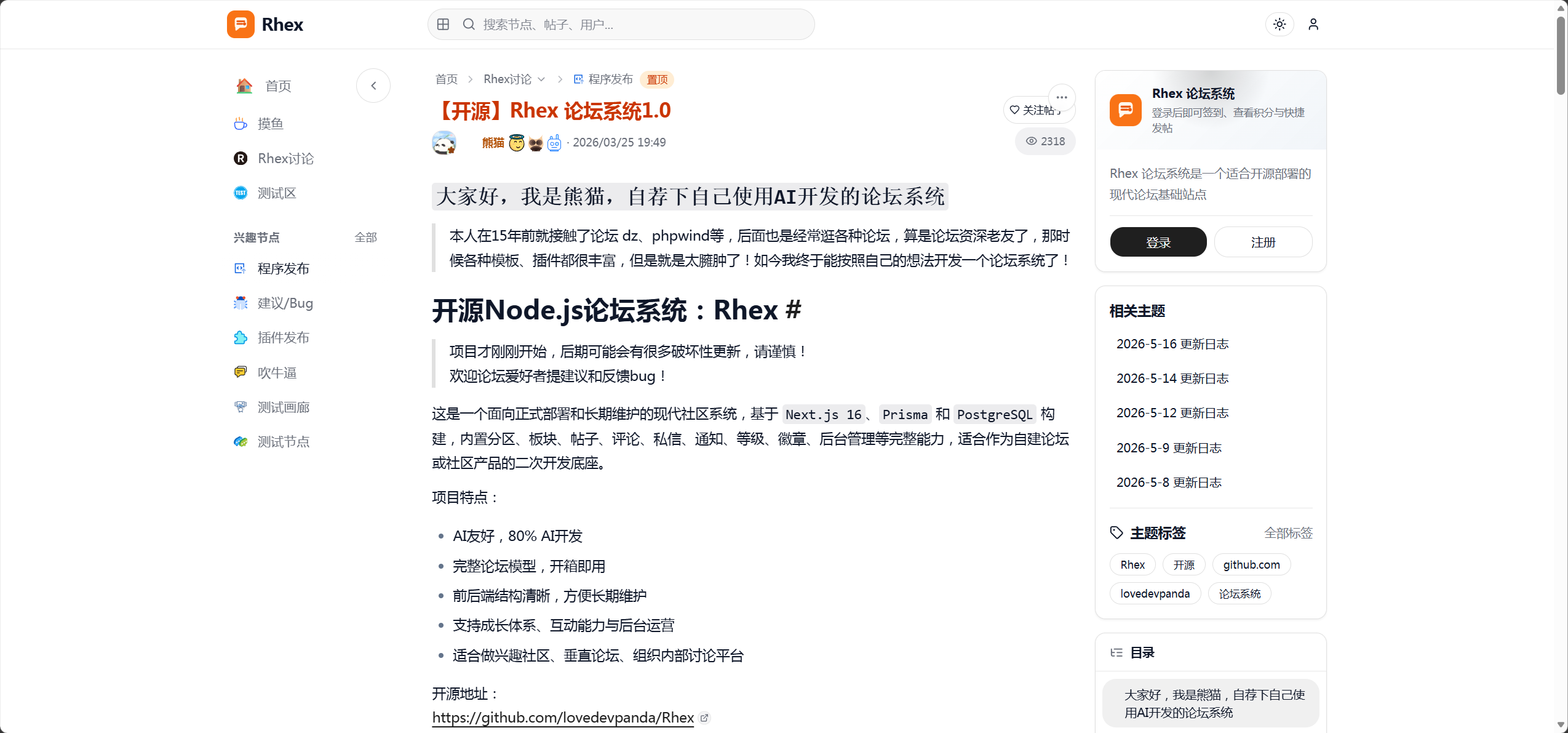This screenshot has width=1568, height=733.
Task: Open 2026-5-14 更新日志 related topic
Action: tap(1172, 378)
